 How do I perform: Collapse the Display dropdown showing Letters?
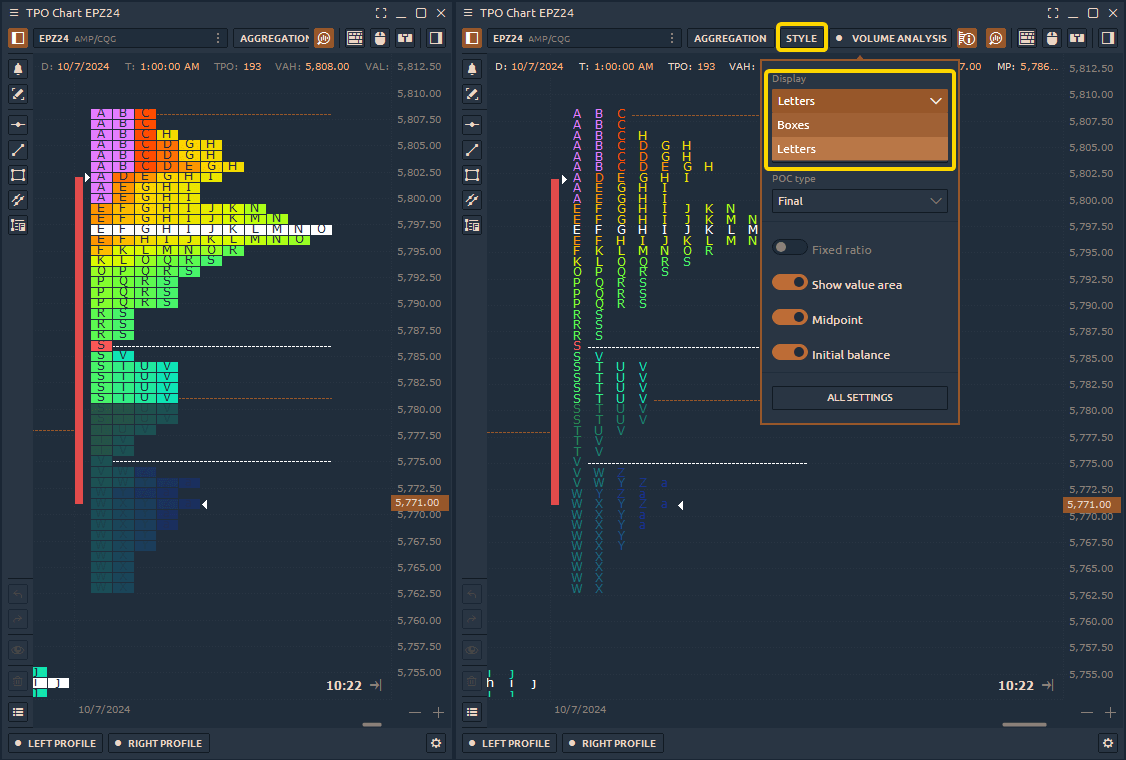tap(859, 101)
